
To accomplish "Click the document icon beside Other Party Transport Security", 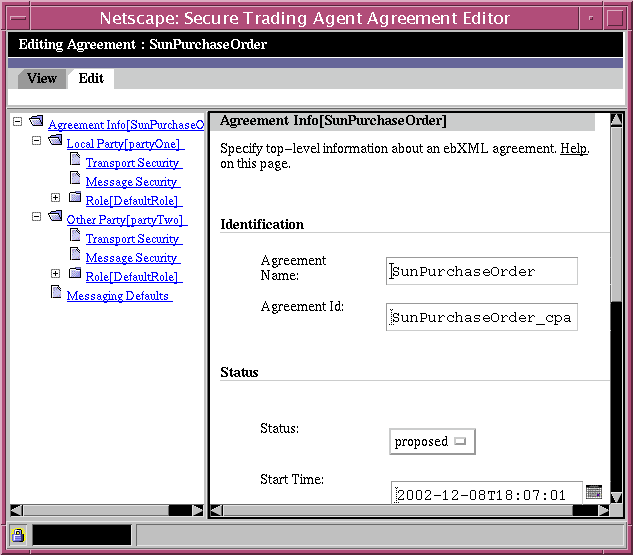I will (x=75, y=235).
